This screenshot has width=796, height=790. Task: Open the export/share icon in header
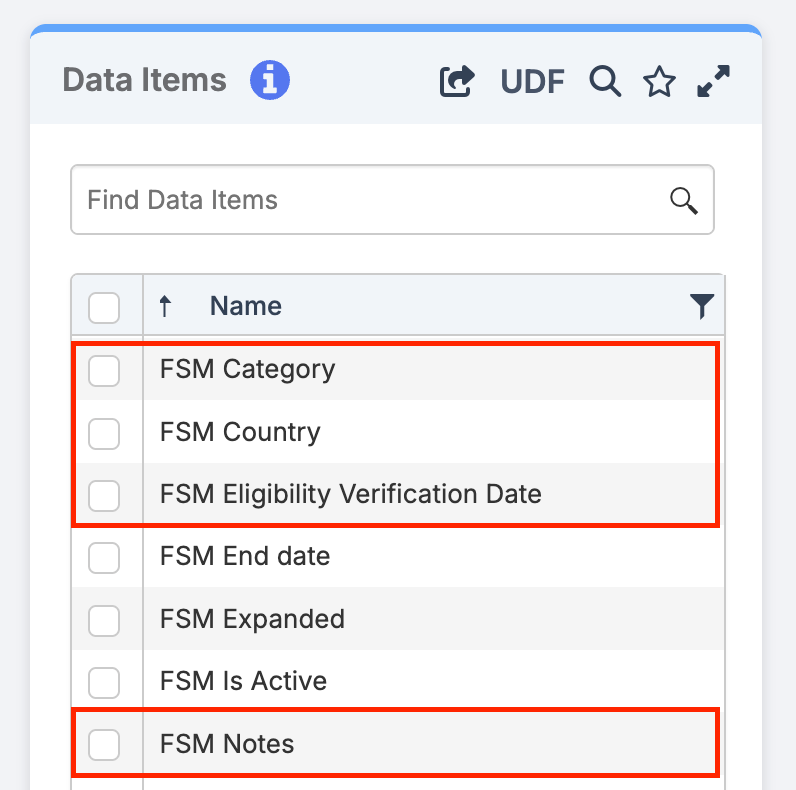(x=457, y=81)
